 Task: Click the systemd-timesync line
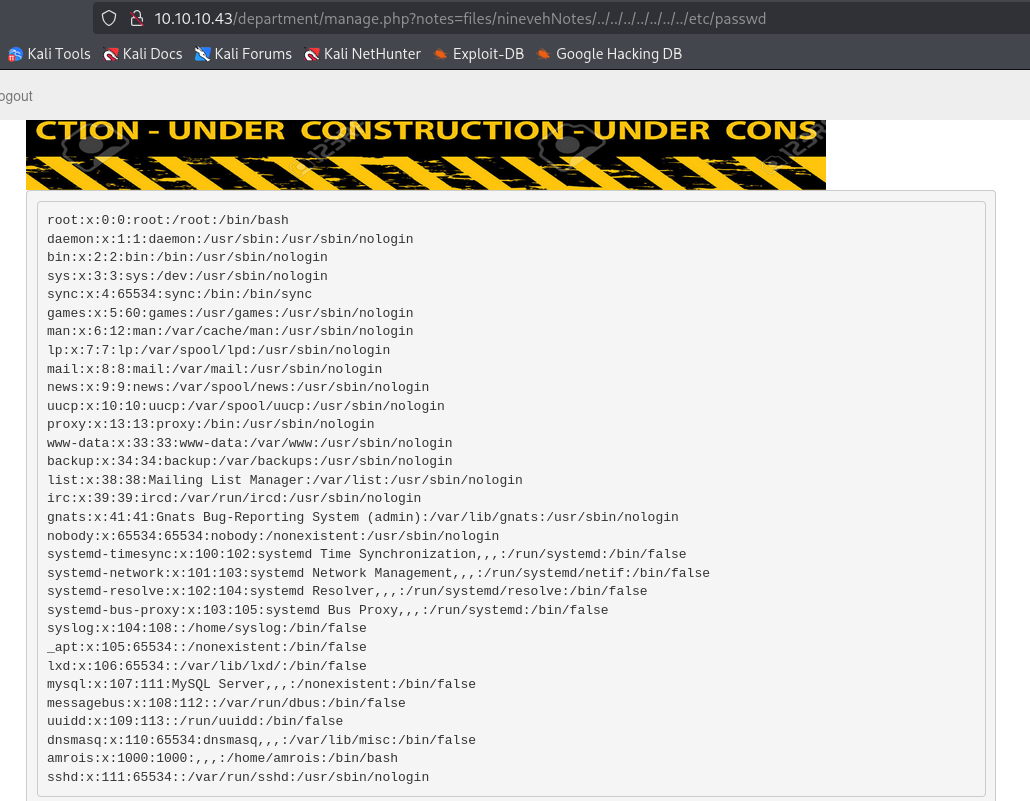[x=367, y=554]
